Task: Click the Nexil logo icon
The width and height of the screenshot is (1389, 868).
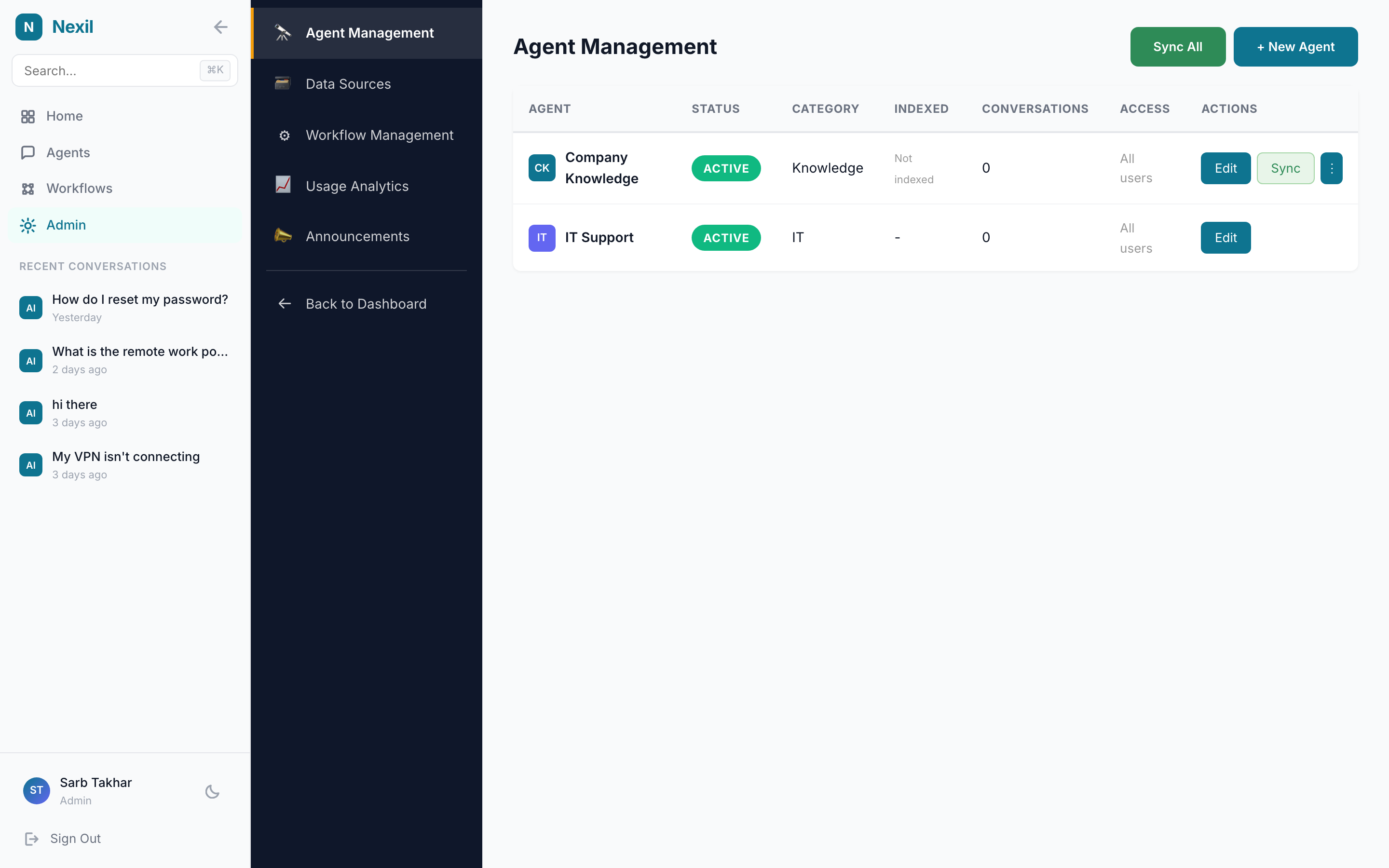Action: (29, 27)
